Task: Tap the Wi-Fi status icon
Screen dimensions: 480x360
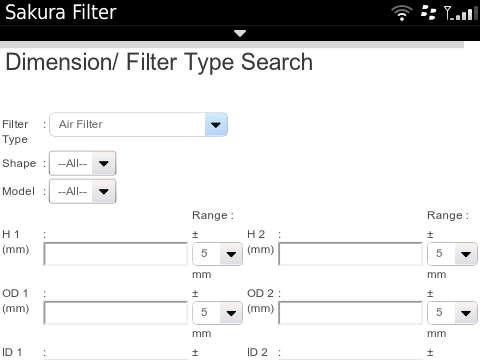Action: pyautogui.click(x=402, y=13)
